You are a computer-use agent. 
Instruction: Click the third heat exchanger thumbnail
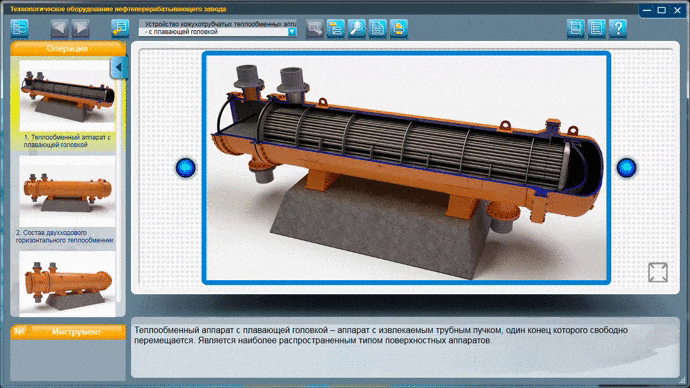[x=67, y=284]
